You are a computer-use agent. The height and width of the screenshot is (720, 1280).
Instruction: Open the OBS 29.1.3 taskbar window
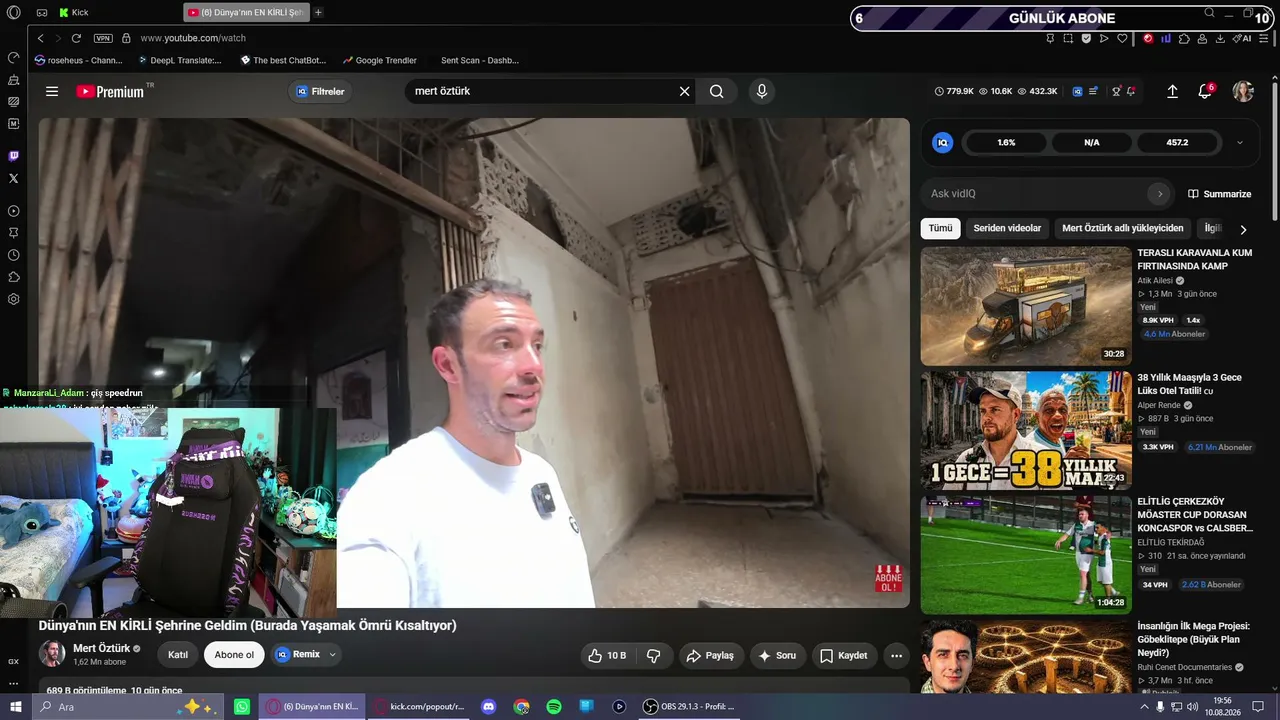[689, 707]
